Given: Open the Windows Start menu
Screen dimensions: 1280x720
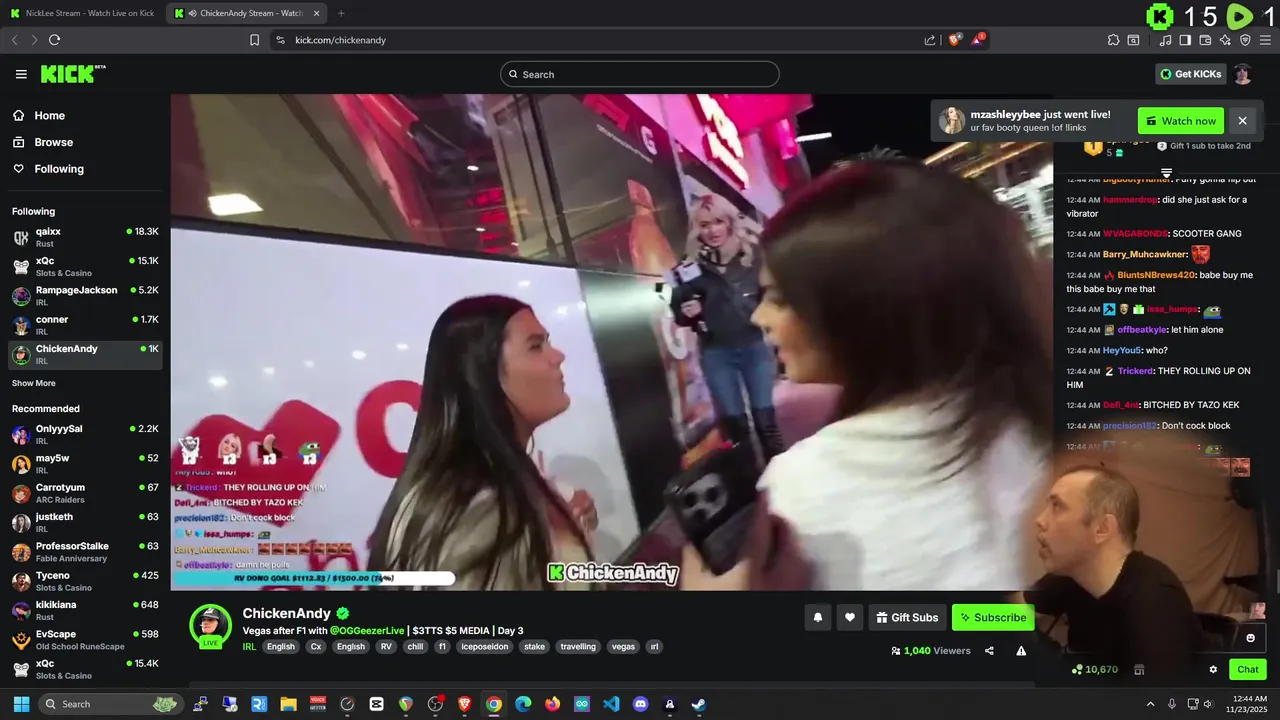Looking at the screenshot, I should [x=21, y=704].
